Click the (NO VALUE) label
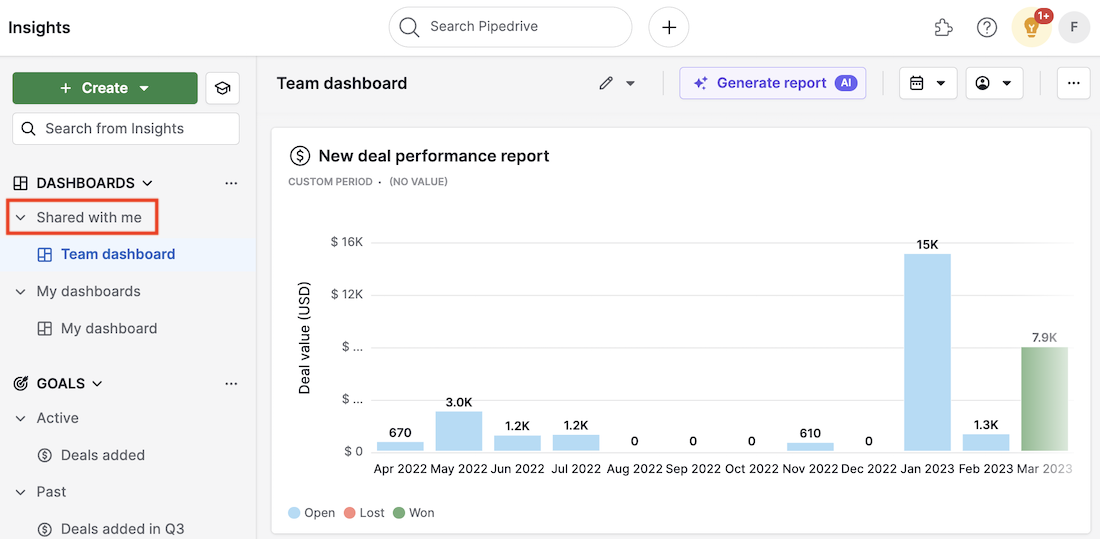1100x539 pixels. pos(418,182)
